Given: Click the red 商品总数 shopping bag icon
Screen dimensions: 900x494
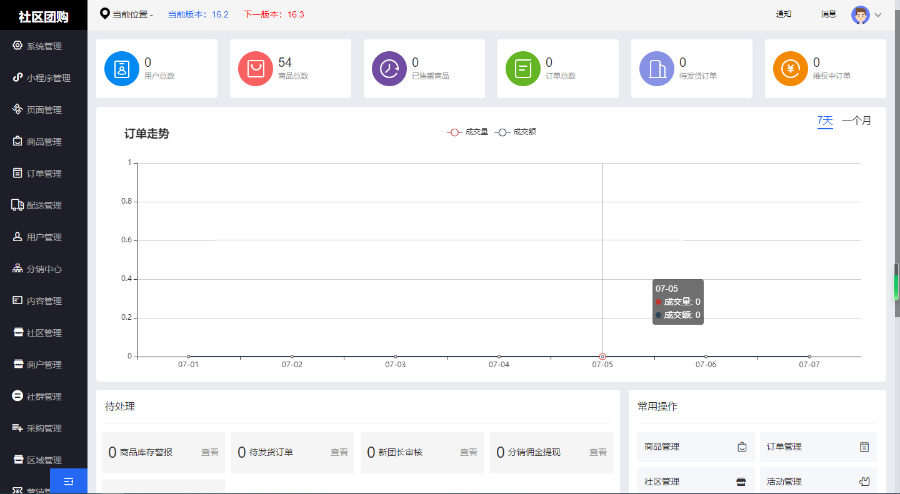Looking at the screenshot, I should (256, 69).
